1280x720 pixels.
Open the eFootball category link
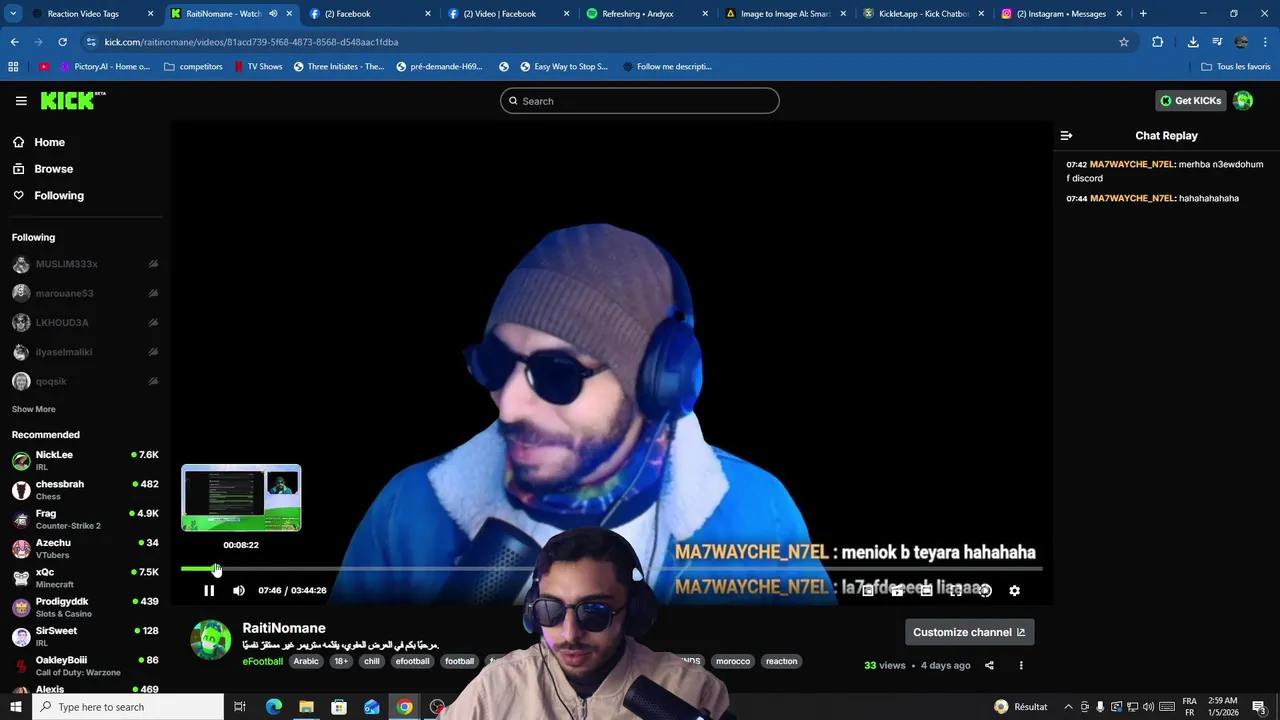point(263,661)
